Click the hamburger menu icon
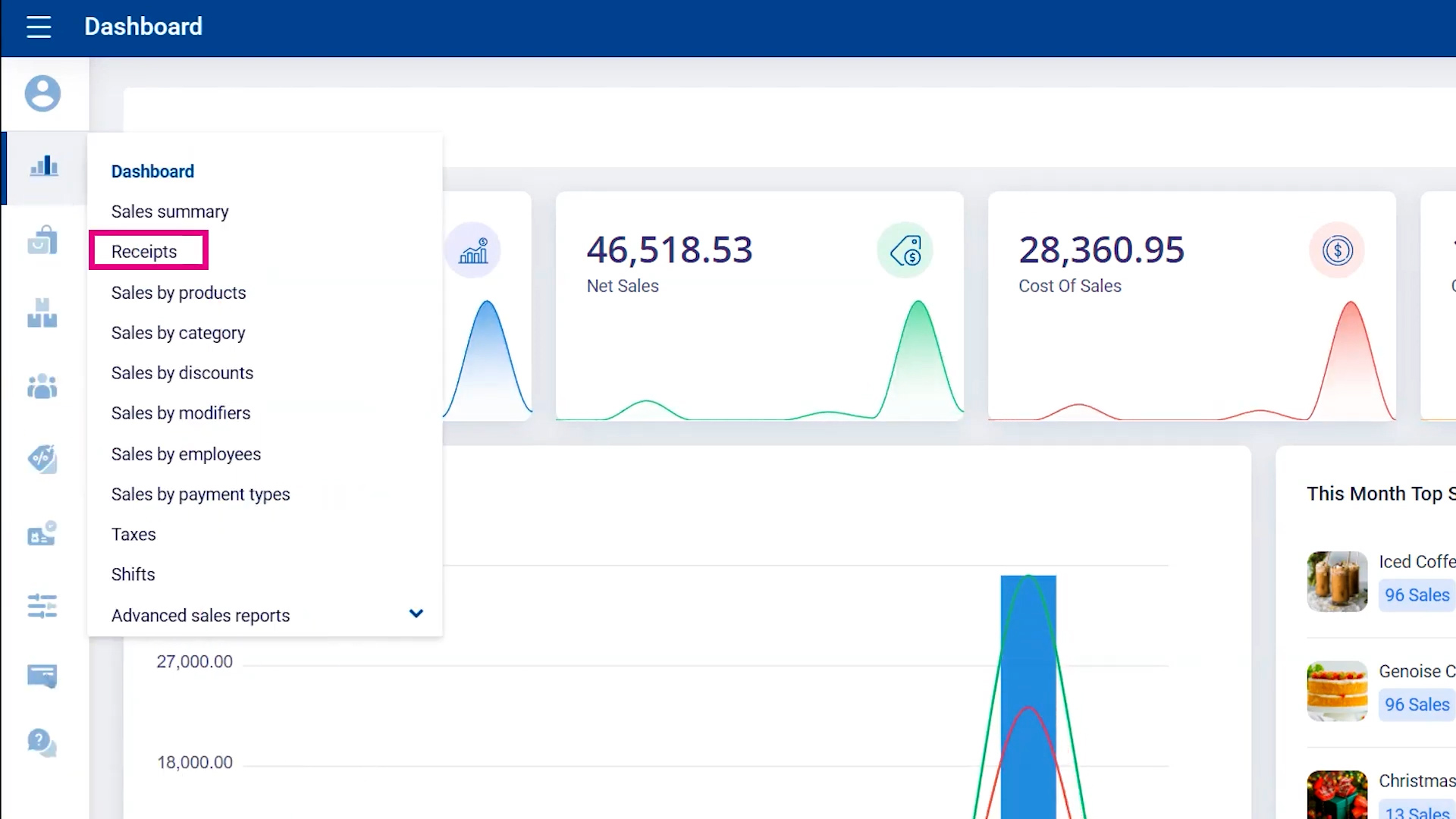The image size is (1456, 819). [x=39, y=27]
